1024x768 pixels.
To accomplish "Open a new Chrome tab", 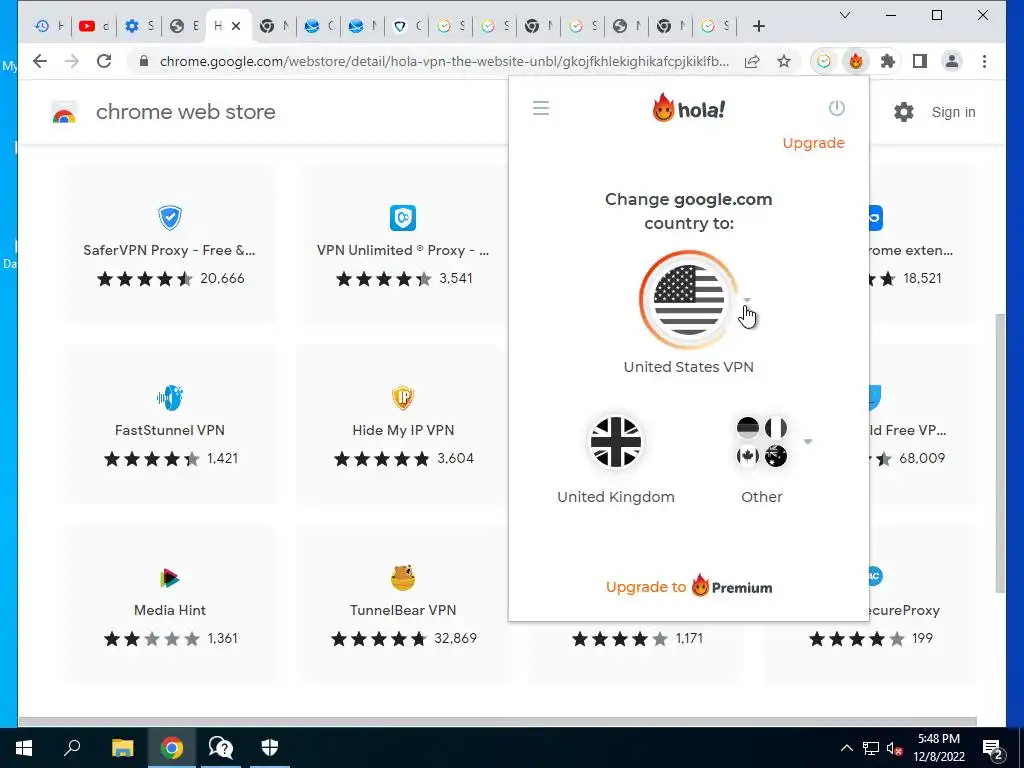I will [758, 26].
